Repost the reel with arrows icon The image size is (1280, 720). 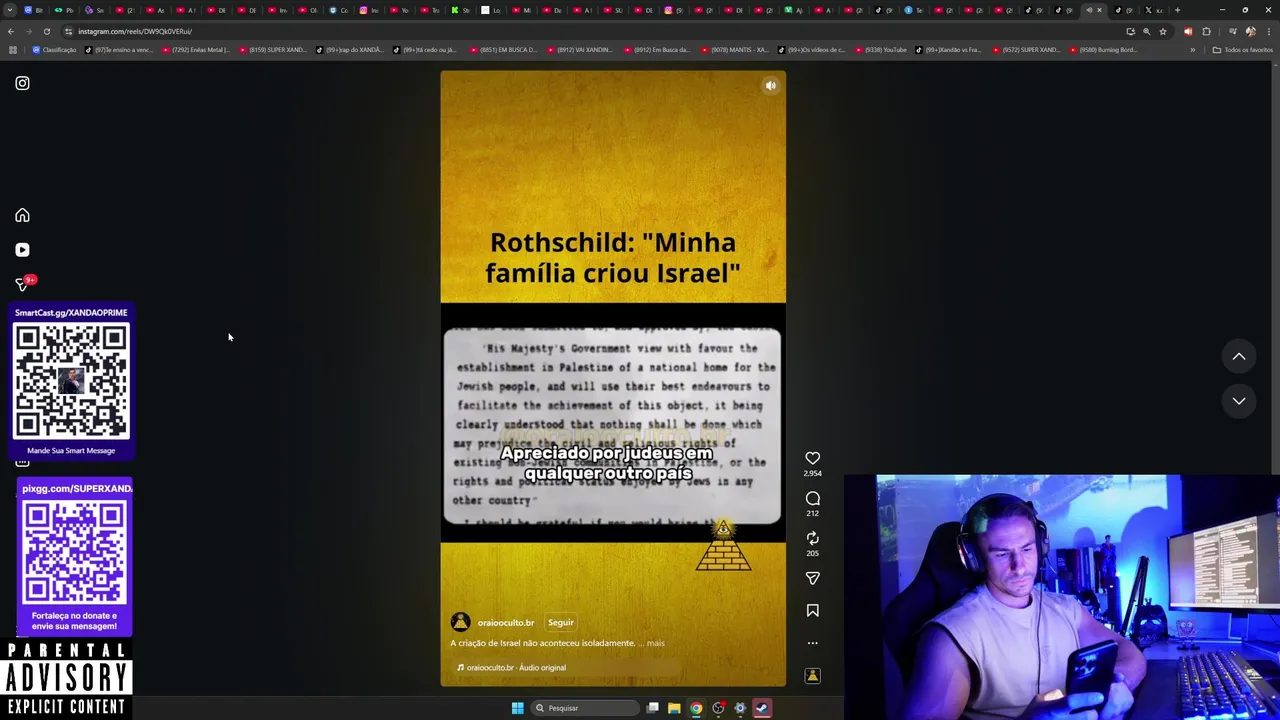coord(813,538)
